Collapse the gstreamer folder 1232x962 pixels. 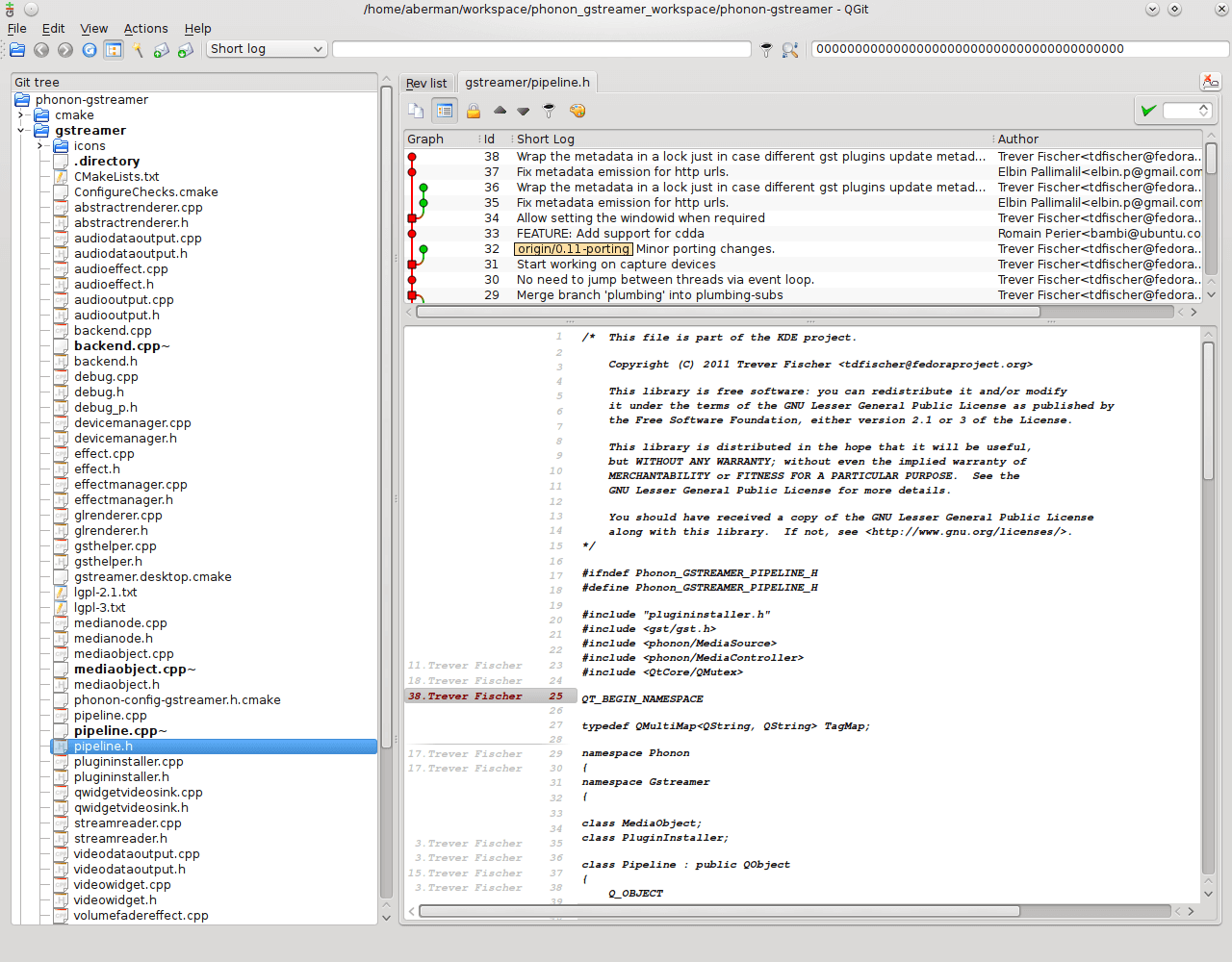coord(21,131)
